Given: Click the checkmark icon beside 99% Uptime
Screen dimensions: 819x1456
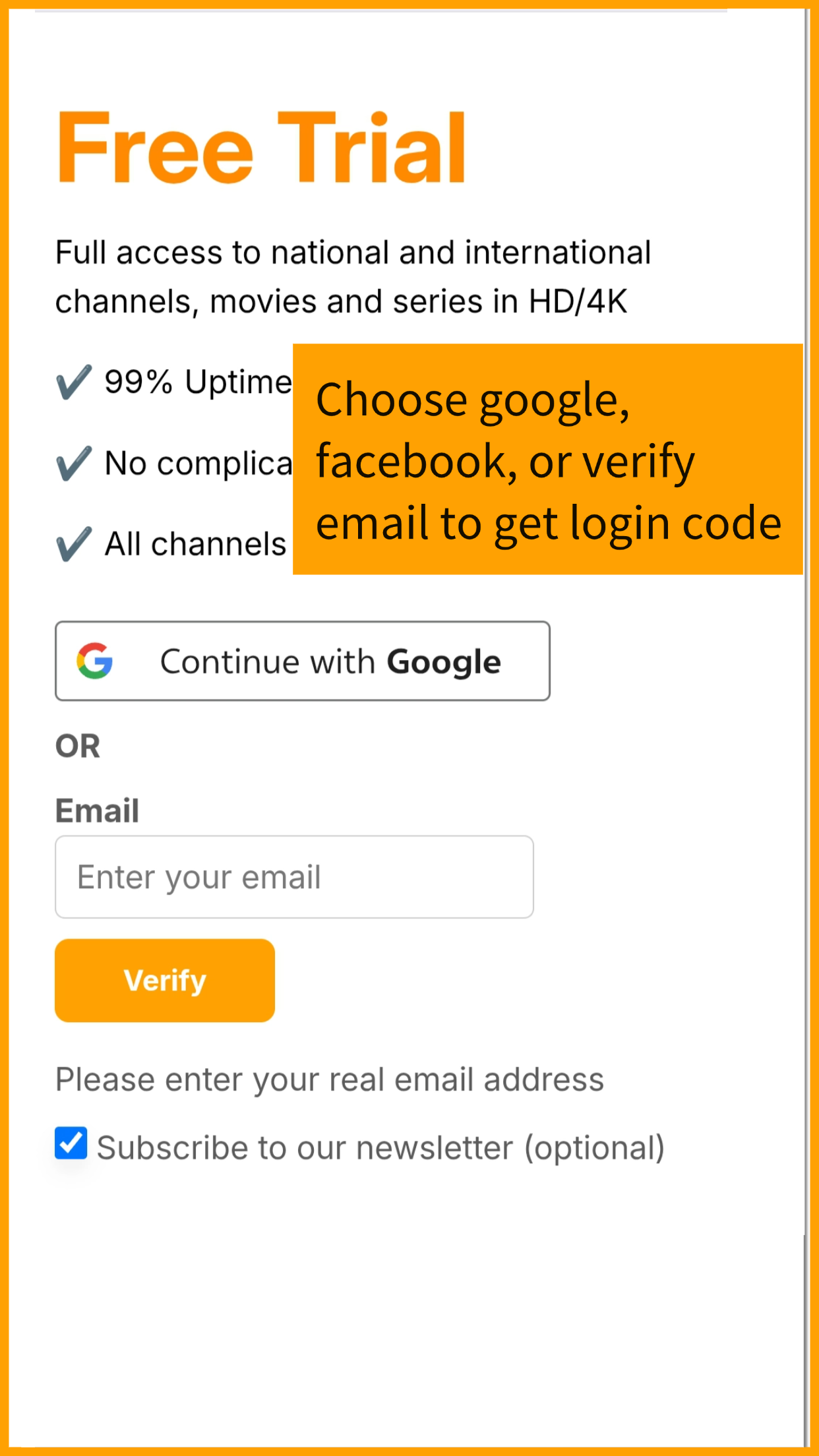Looking at the screenshot, I should (73, 382).
